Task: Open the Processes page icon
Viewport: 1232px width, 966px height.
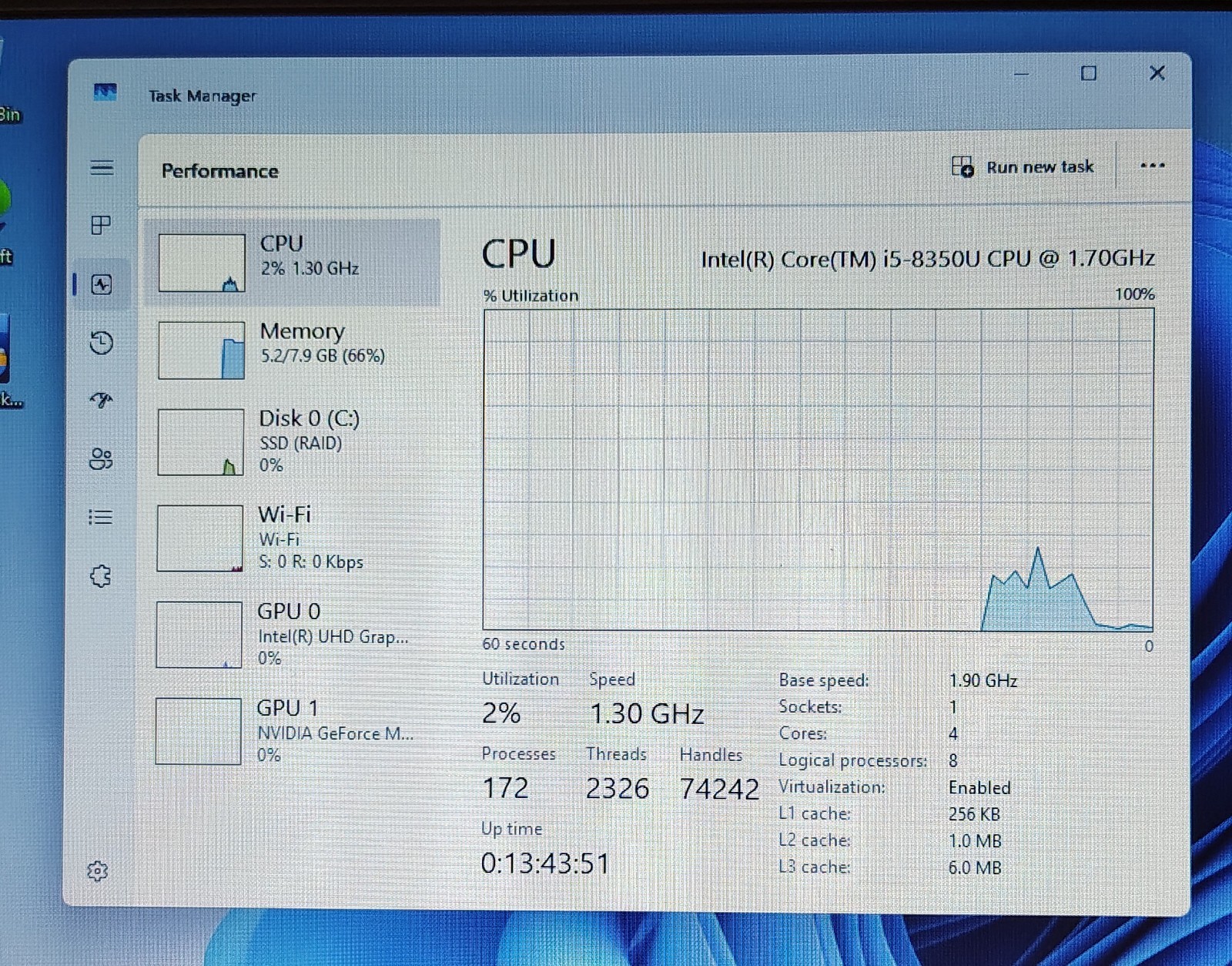Action: coord(101,225)
